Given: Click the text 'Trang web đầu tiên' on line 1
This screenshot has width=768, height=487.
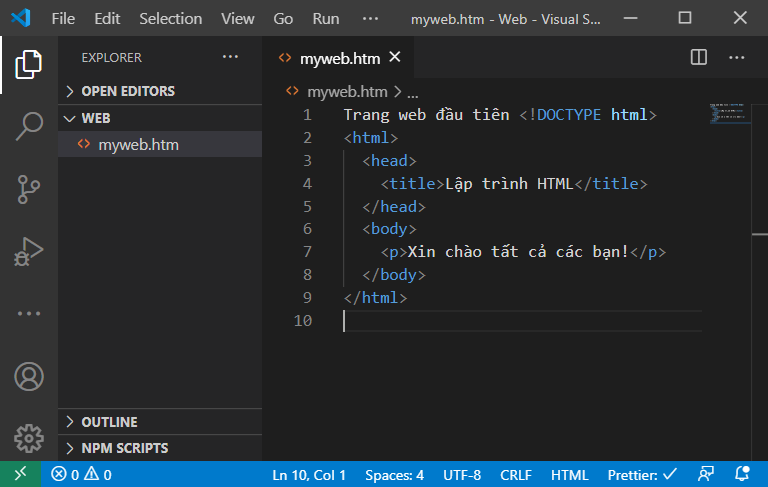Looking at the screenshot, I should point(426,115).
